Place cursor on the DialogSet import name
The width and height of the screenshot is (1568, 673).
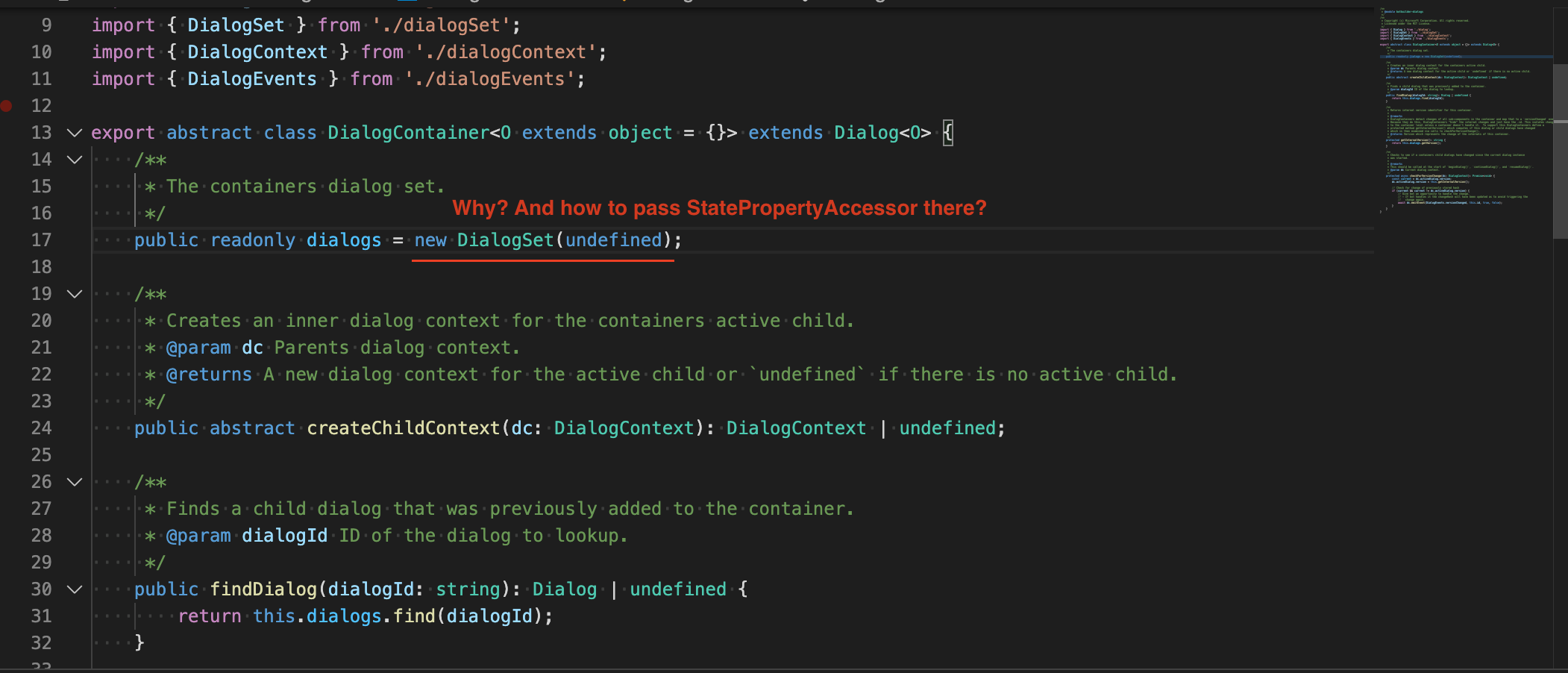coord(235,25)
